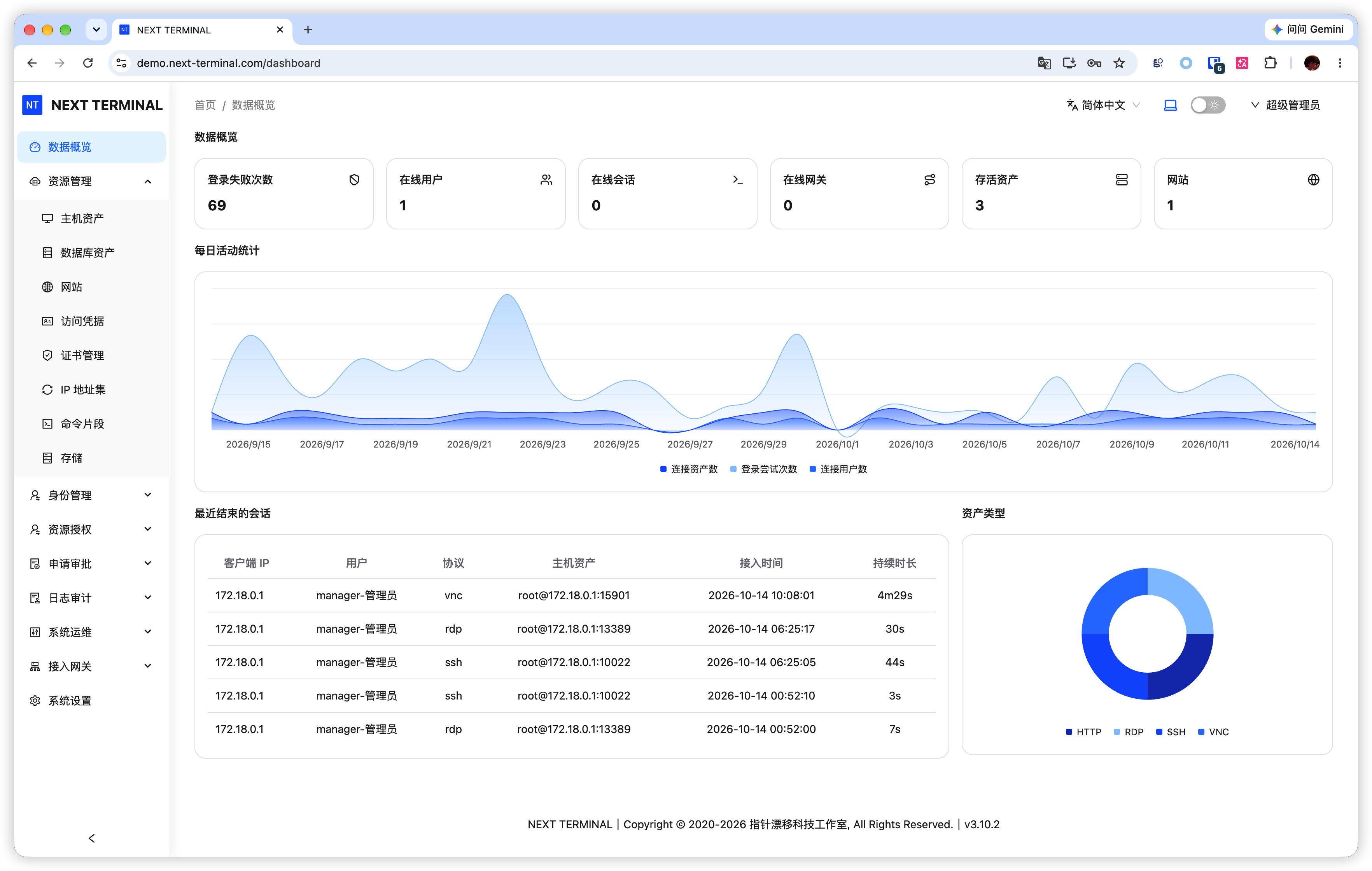This screenshot has width=1372, height=871.
Task: Expand the 日志审计 sidebar group
Action: [x=91, y=598]
